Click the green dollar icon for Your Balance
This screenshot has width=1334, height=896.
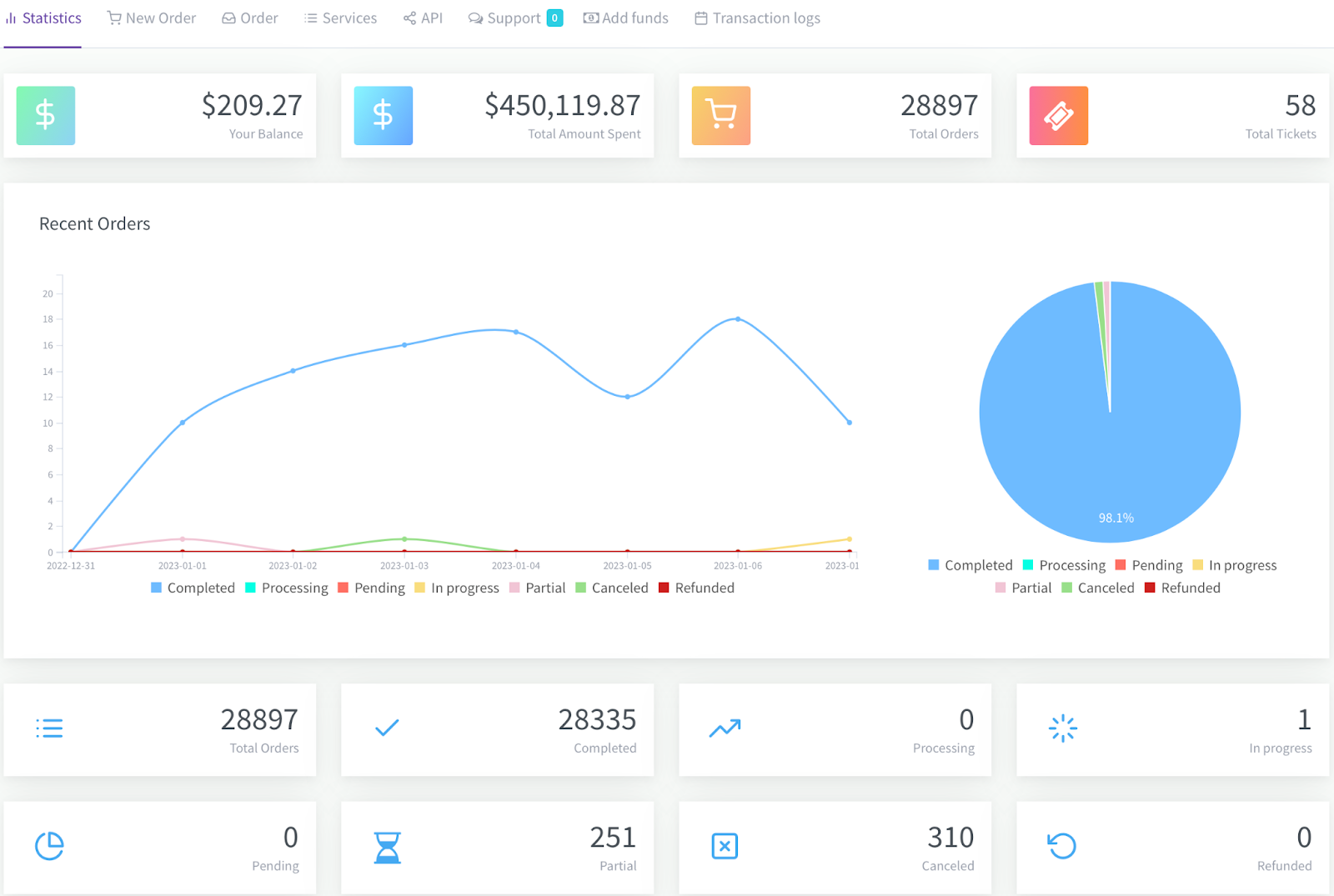[x=46, y=116]
